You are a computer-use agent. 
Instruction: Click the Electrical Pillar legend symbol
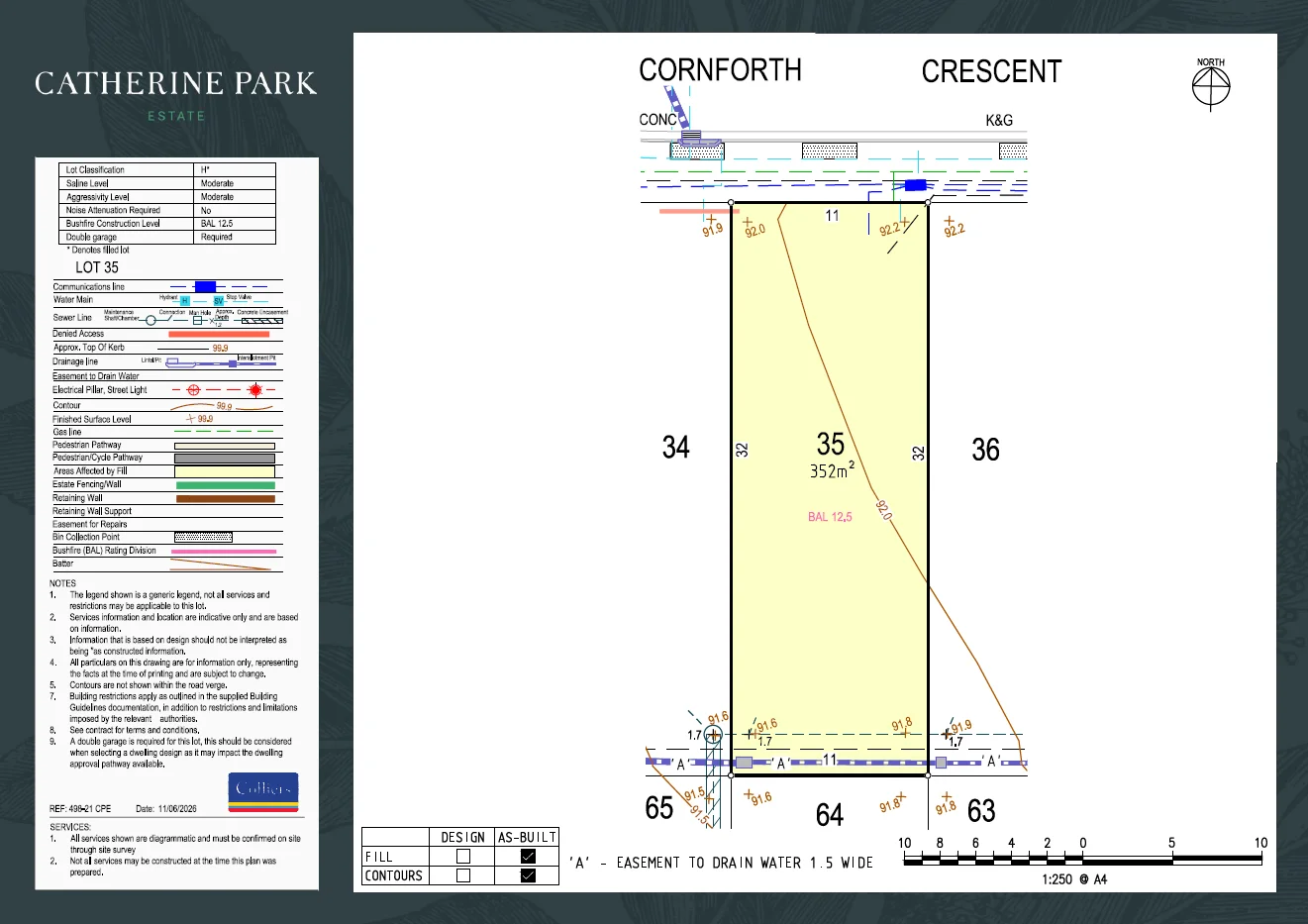(x=194, y=390)
